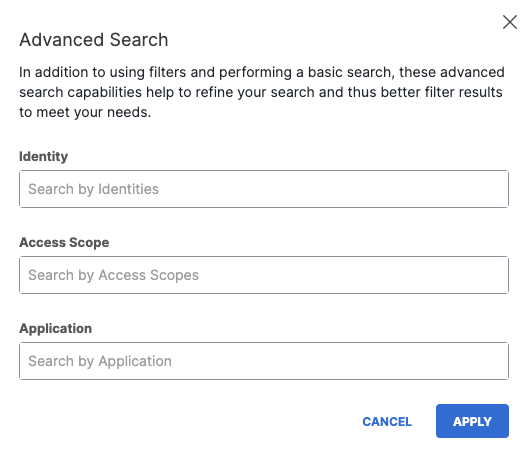Choose the CANCEL text button
This screenshot has width=531, height=455.
tap(387, 422)
